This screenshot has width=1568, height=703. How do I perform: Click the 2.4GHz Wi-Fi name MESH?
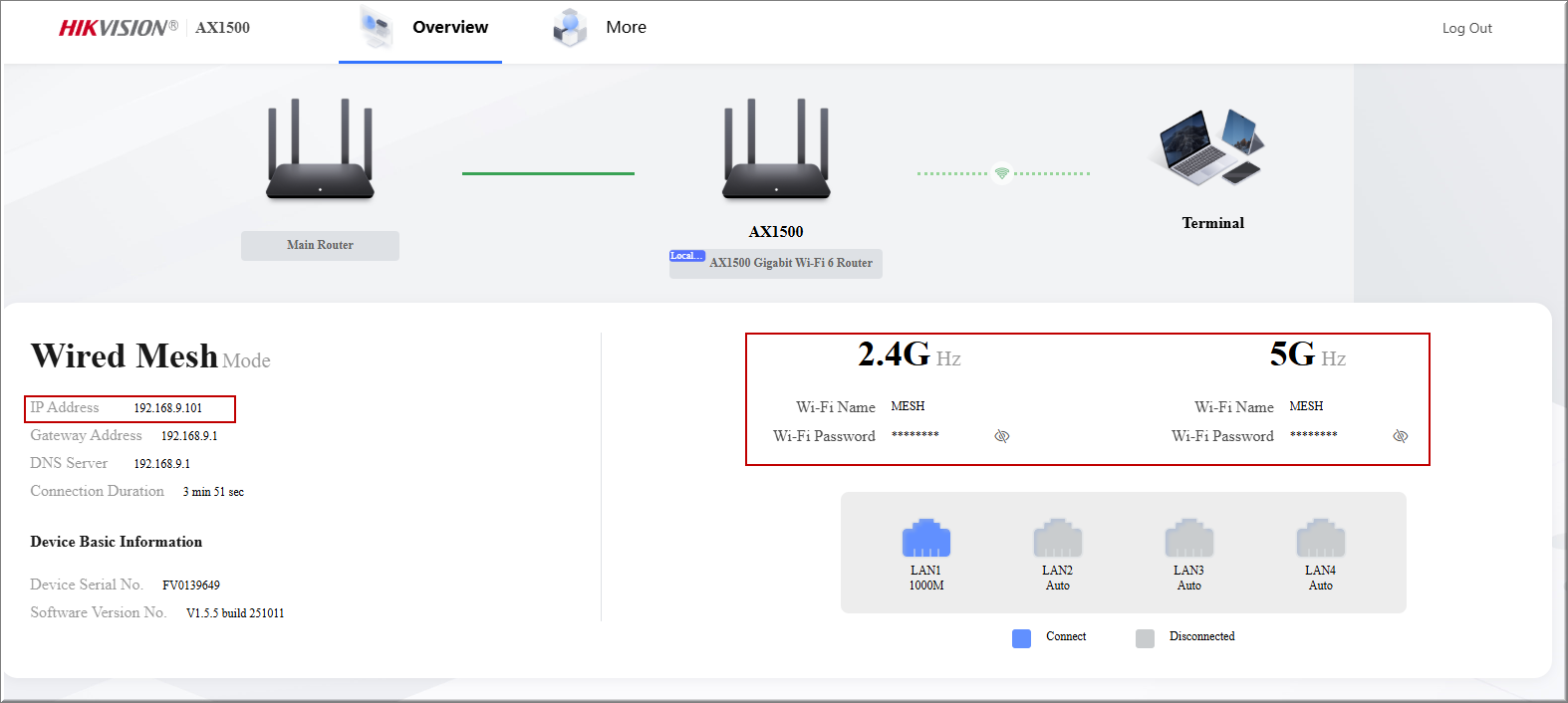click(x=908, y=406)
